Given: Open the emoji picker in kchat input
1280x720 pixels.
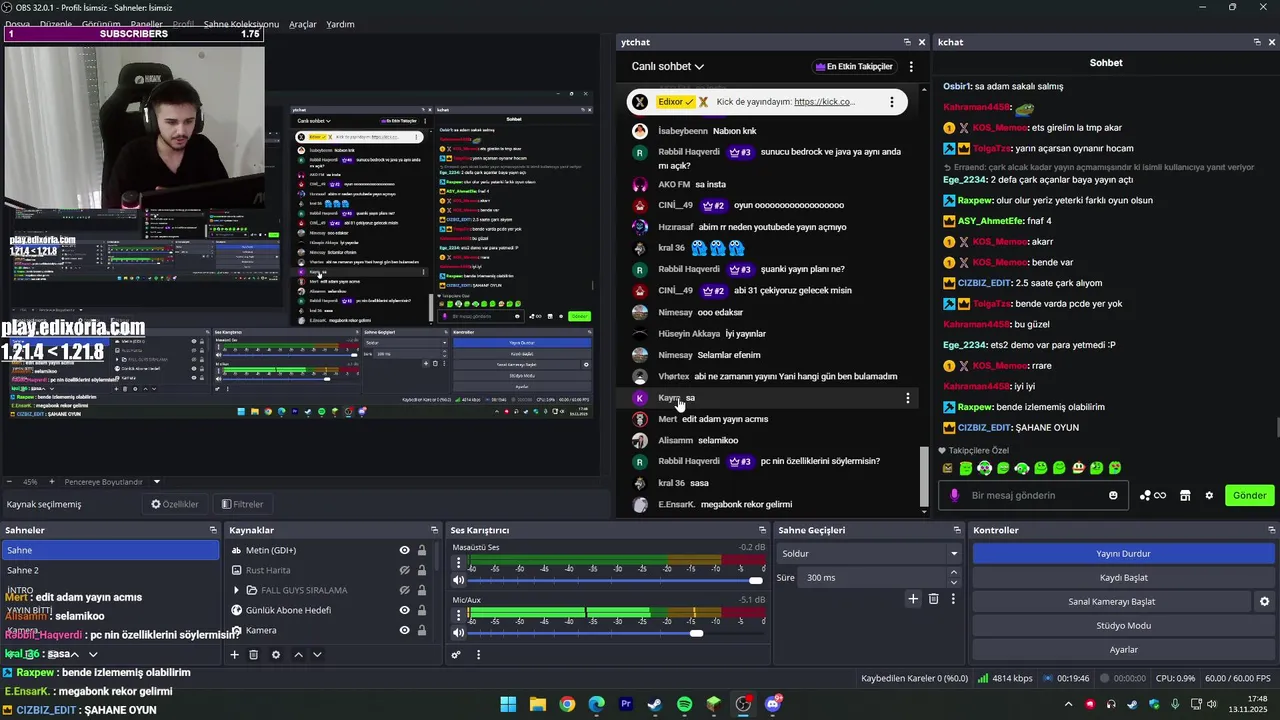Looking at the screenshot, I should [1113, 495].
